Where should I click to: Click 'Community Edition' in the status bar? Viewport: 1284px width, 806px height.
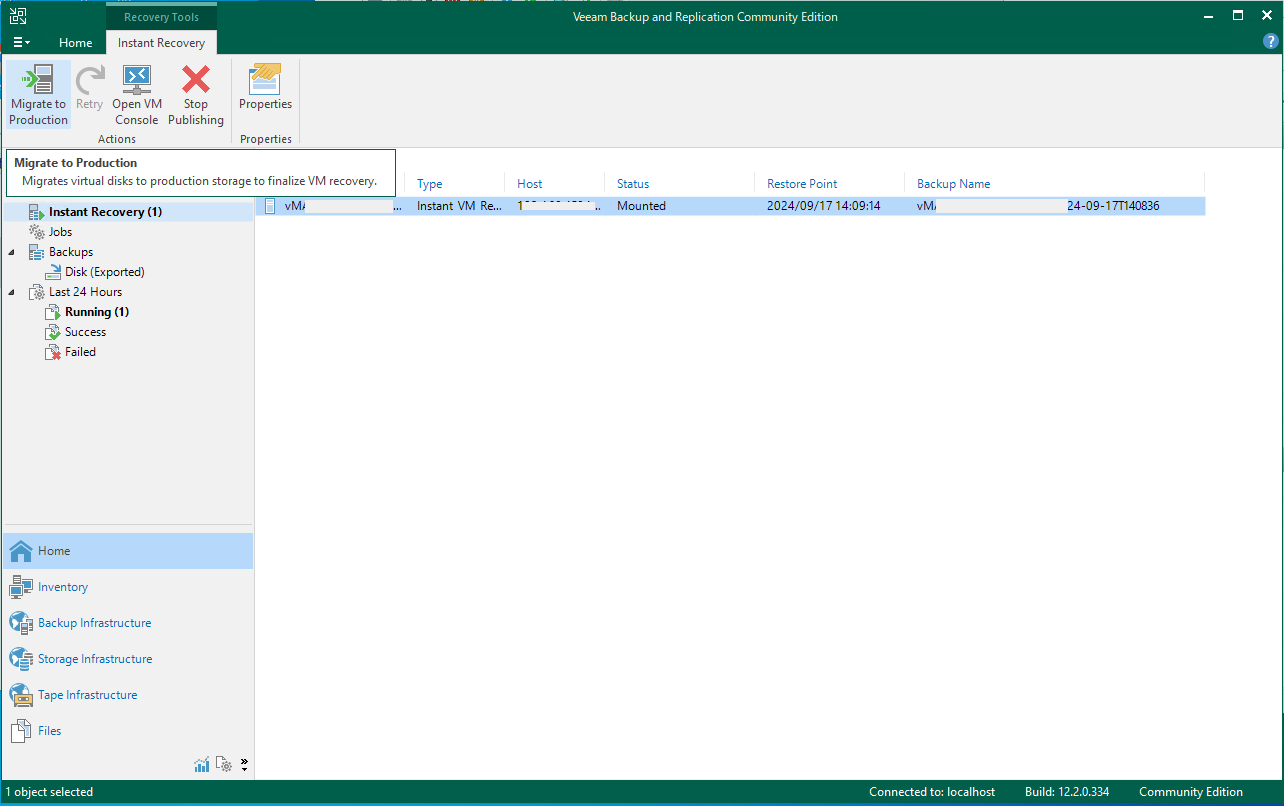click(x=1191, y=792)
